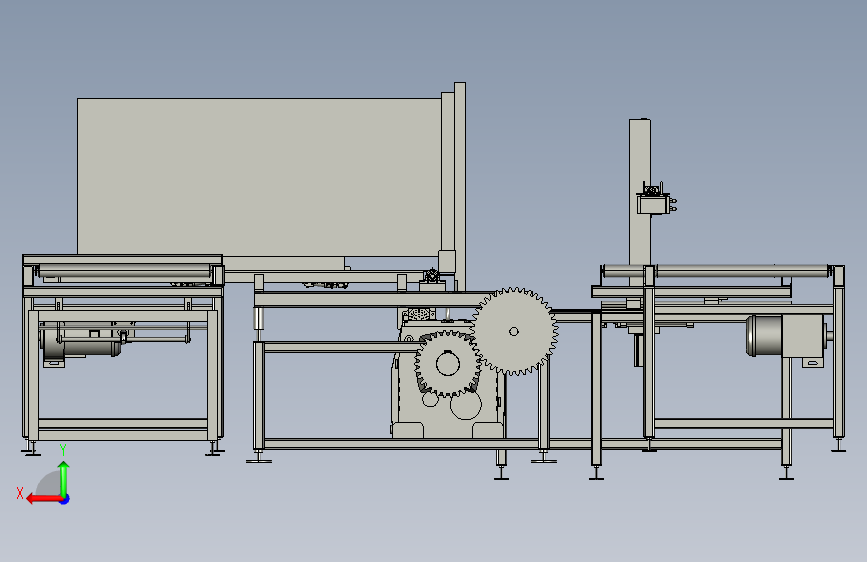Select the large flat panel on the left
The height and width of the screenshot is (562, 867).
click(x=259, y=177)
